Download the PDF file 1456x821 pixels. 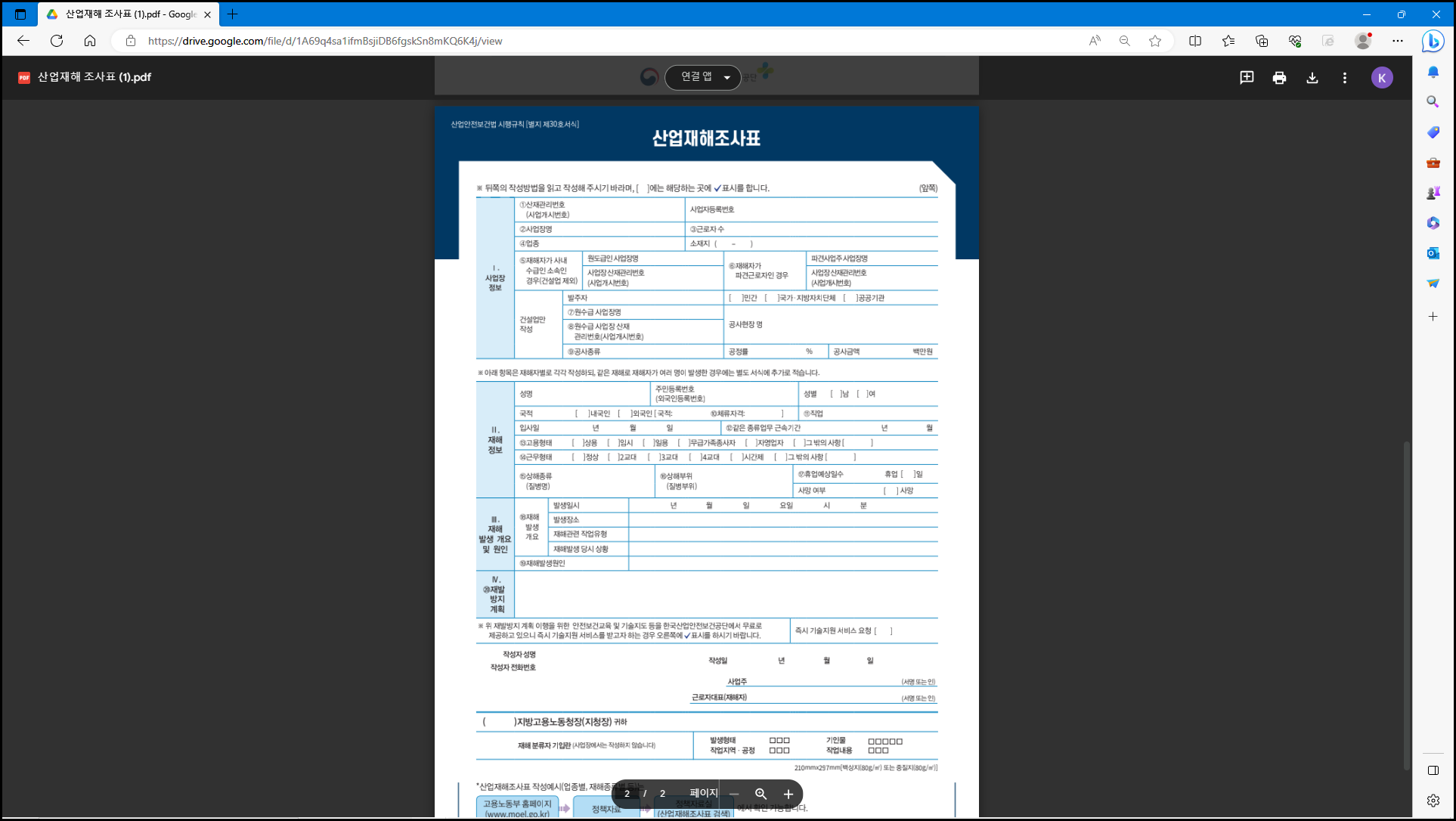(1312, 77)
